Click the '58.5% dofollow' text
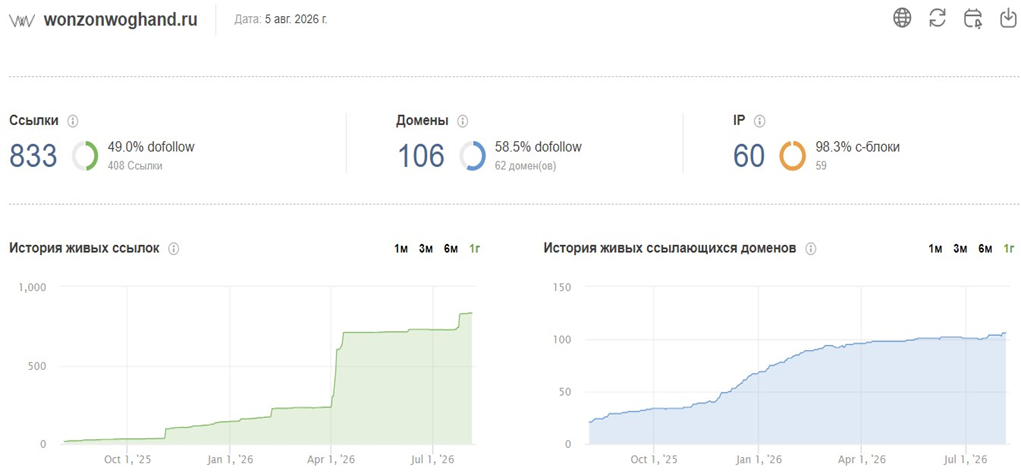The image size is (1021, 476). click(538, 147)
